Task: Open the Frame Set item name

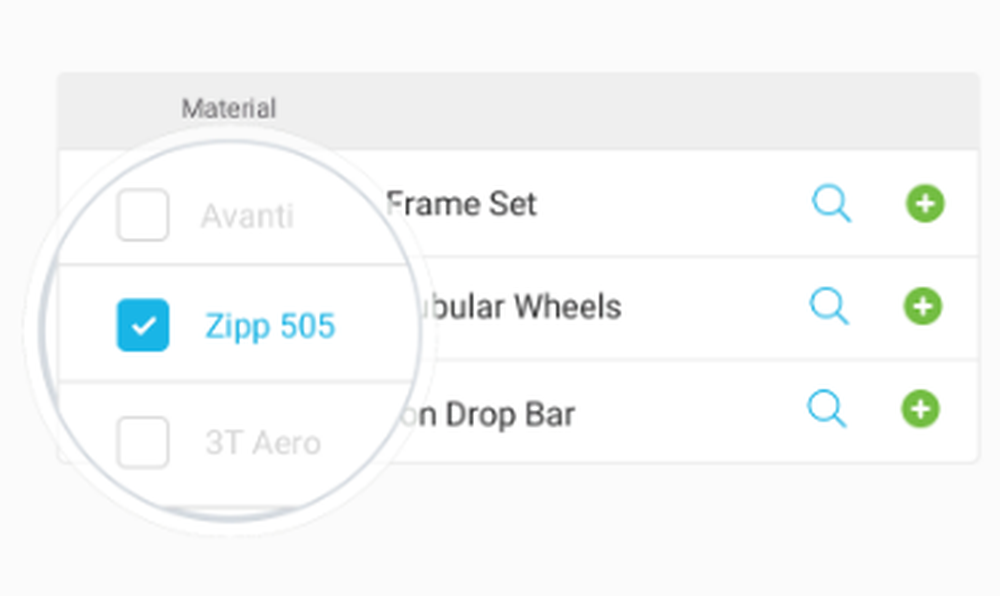Action: 462,204
